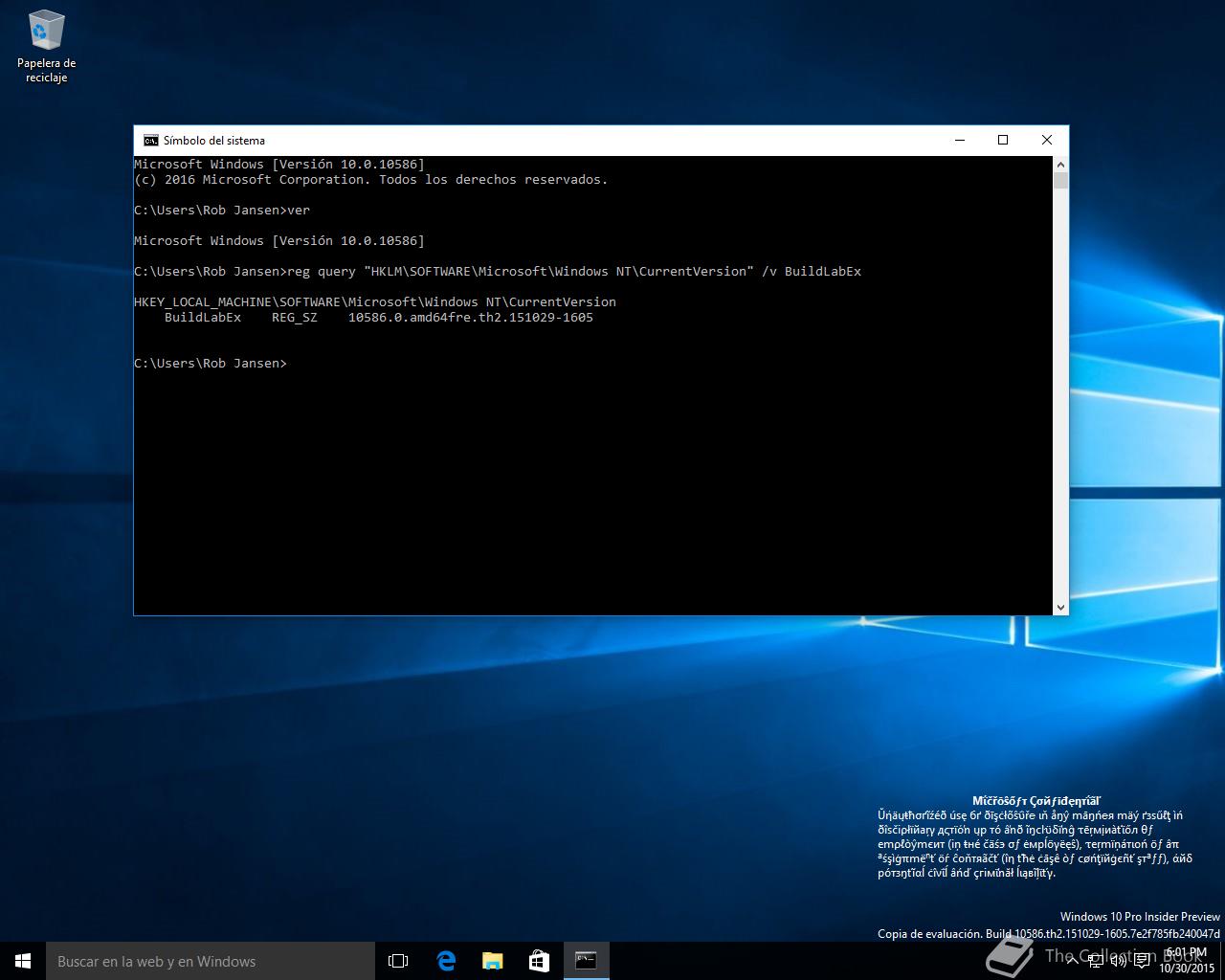Open the network status tray icon

[x=1097, y=961]
